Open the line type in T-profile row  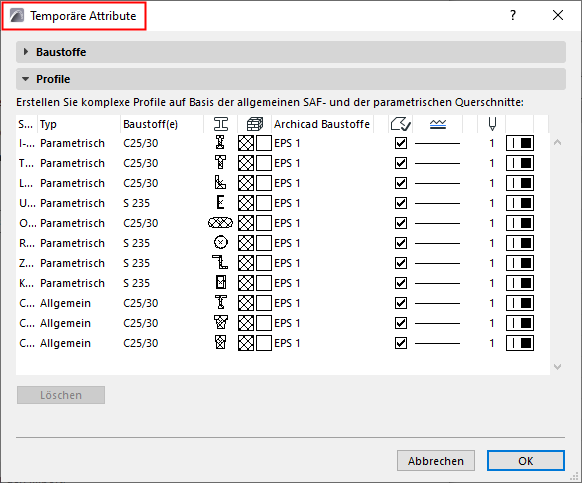437,163
